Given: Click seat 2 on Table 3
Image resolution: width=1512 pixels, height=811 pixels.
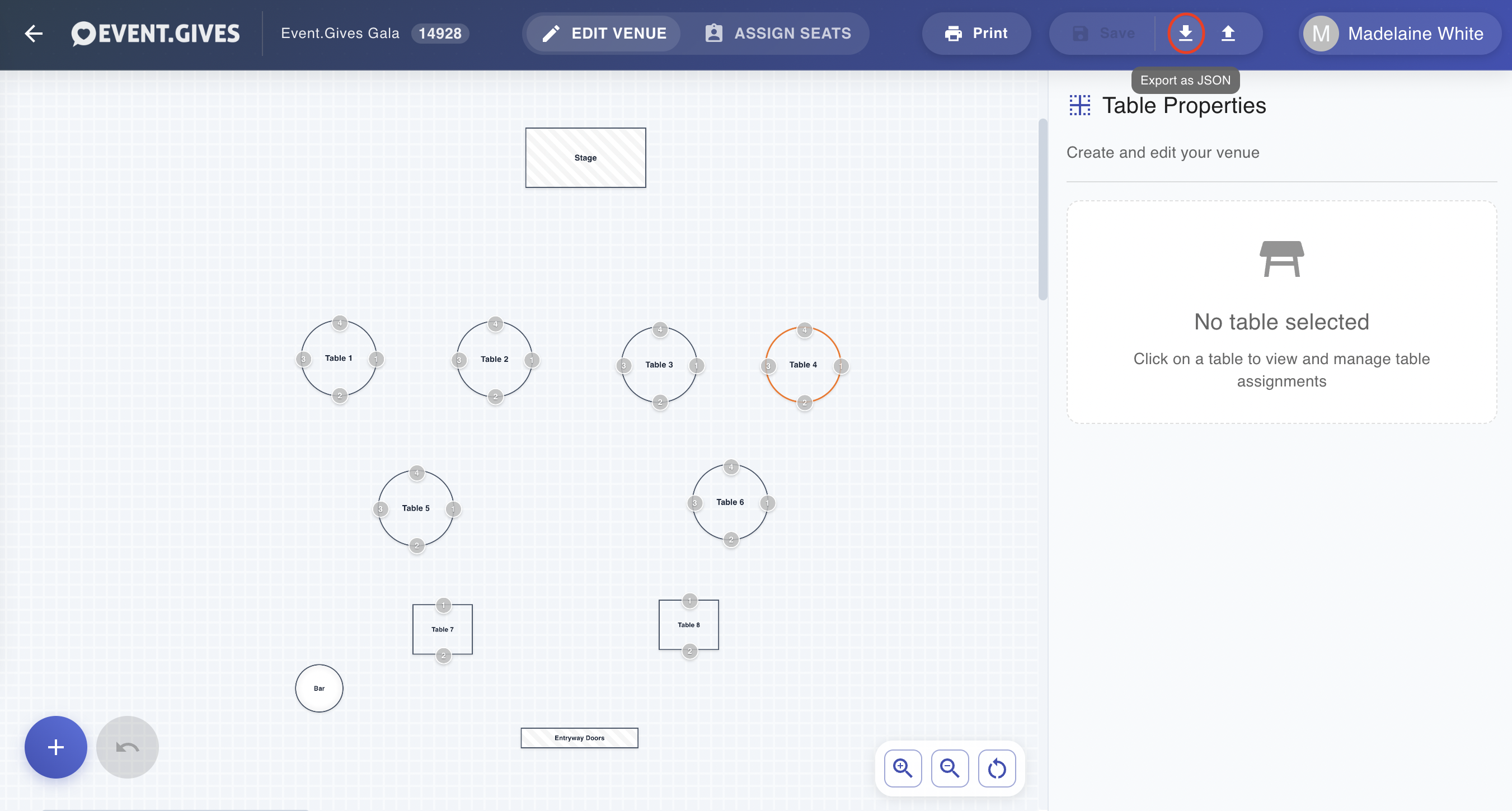Looking at the screenshot, I should [x=660, y=403].
